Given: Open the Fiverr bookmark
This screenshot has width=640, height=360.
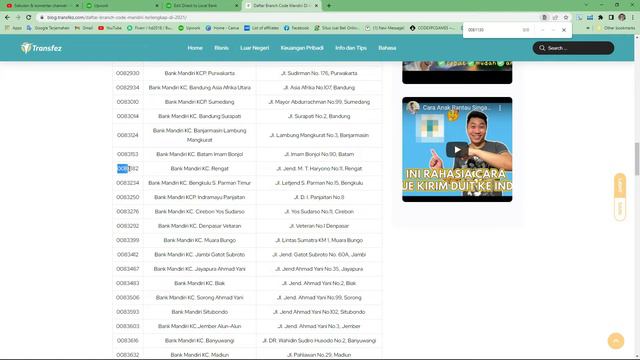Looking at the screenshot, I should point(149,28).
